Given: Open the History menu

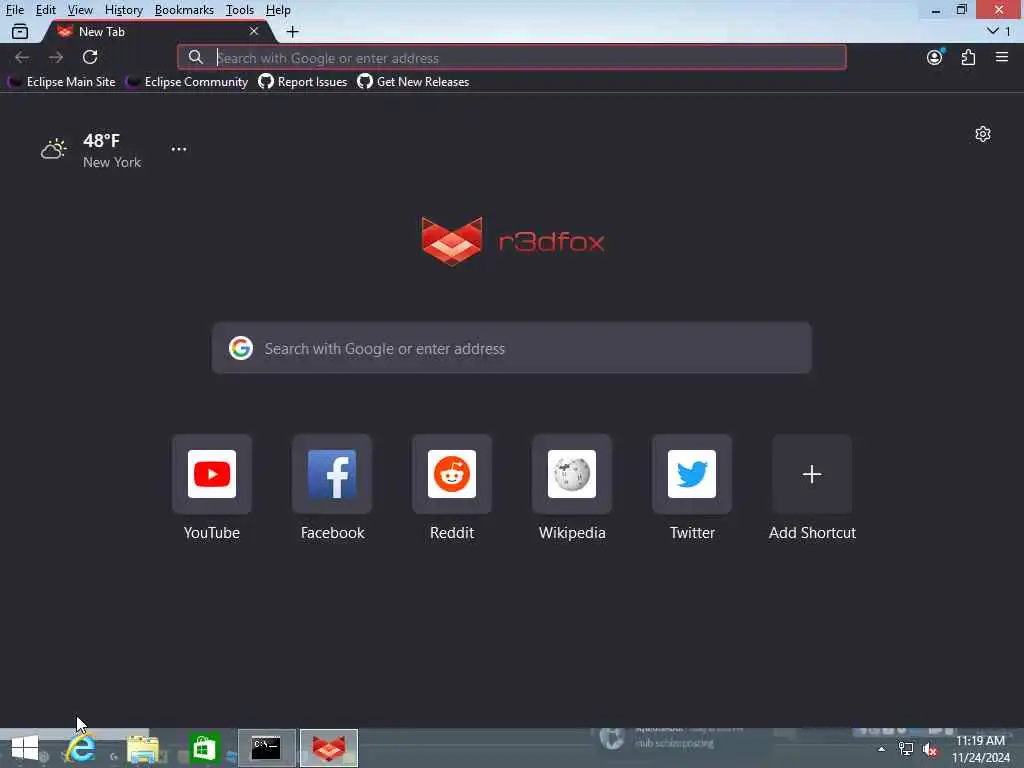Looking at the screenshot, I should 123,10.
